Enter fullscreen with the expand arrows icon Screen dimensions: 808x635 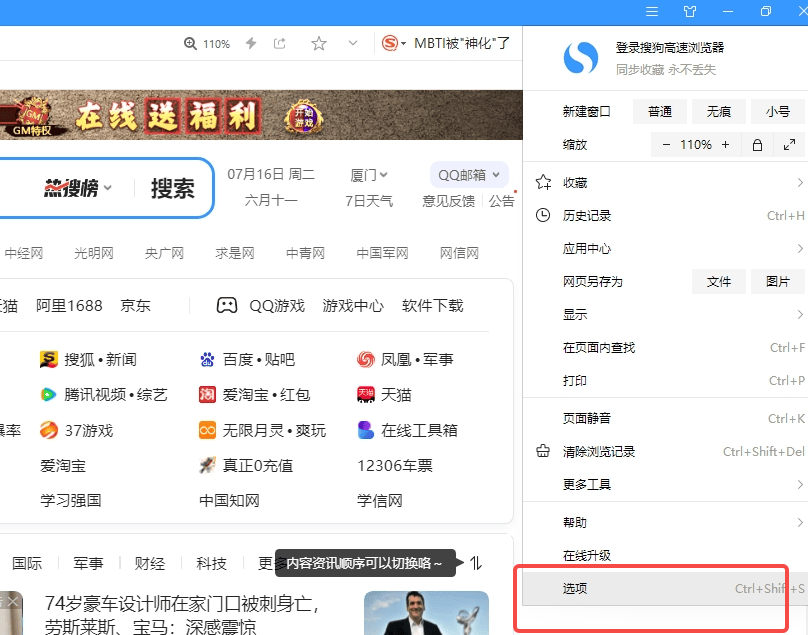789,145
